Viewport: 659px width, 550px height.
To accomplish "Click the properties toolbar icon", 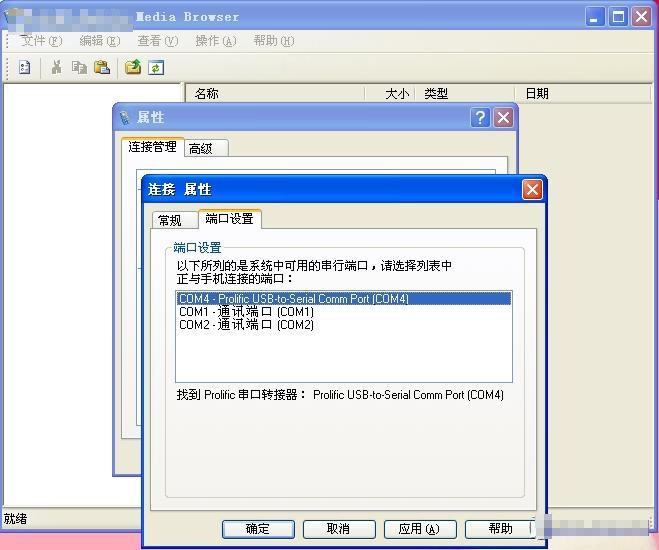I will pyautogui.click(x=24, y=67).
